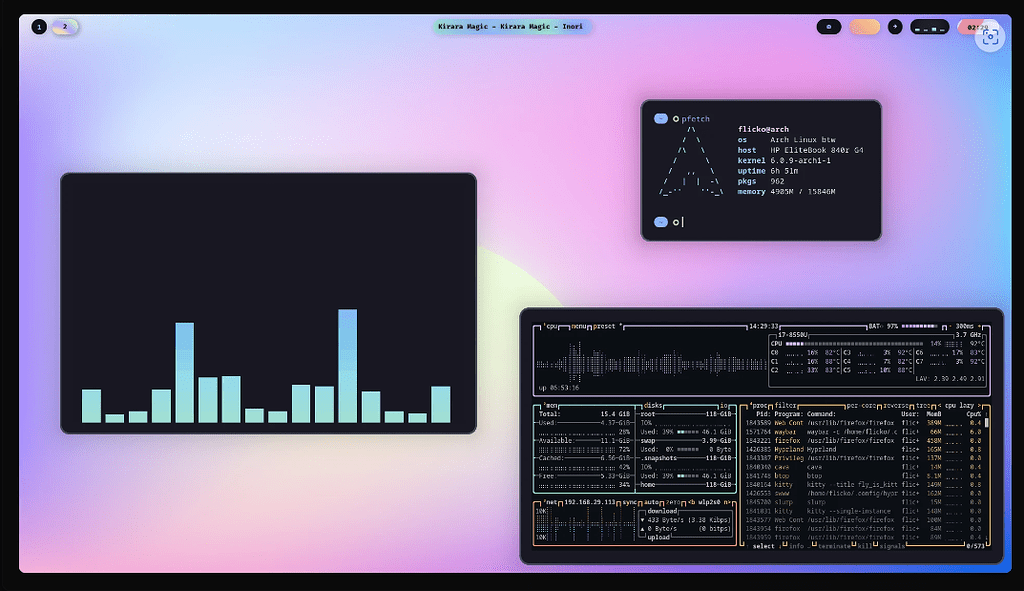Image resolution: width=1024 pixels, height=591 pixels.
Task: Toggle 'per-core' CPU view in btop
Action: coord(861,406)
